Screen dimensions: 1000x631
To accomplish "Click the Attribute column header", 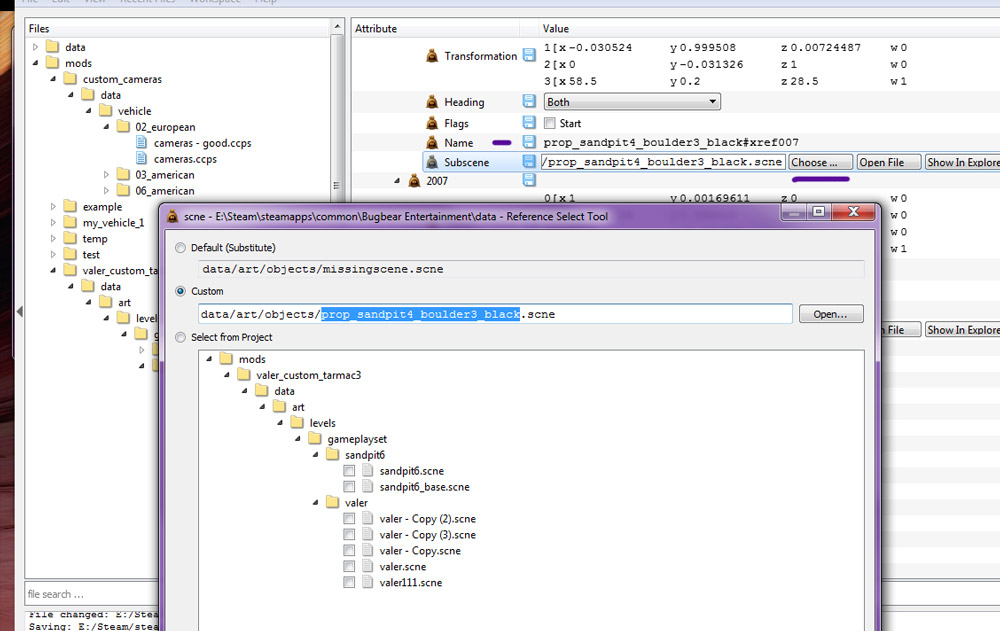I will point(376,29).
